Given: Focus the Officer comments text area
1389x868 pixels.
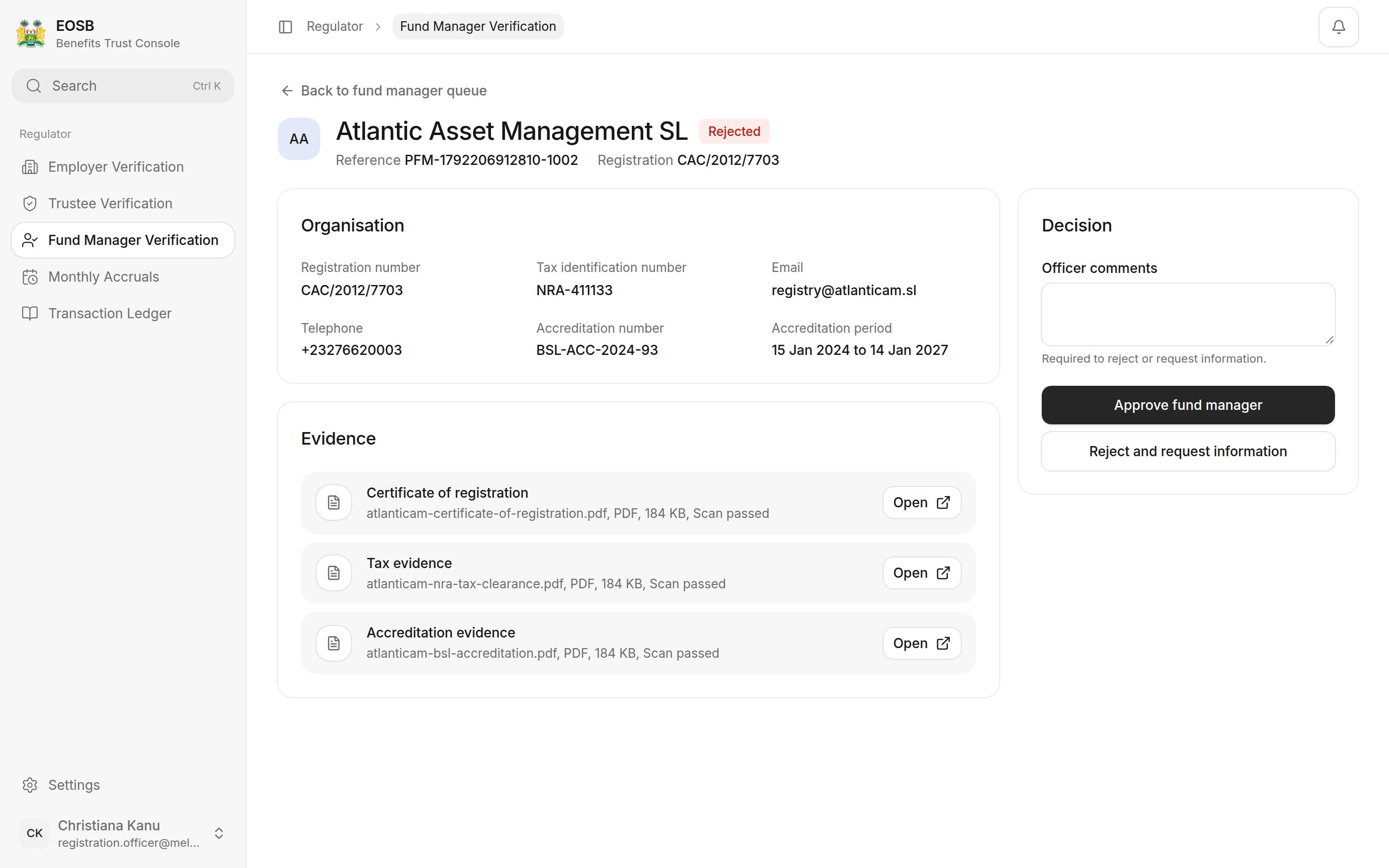Looking at the screenshot, I should tap(1188, 314).
